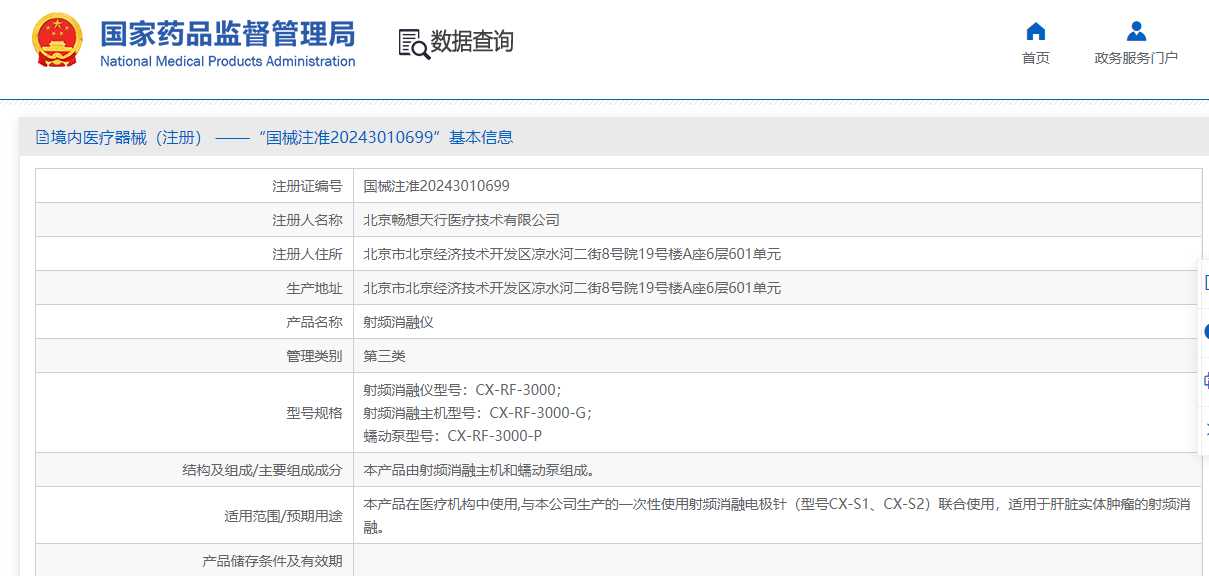Click the 注册人住所 address value cell

point(571,254)
